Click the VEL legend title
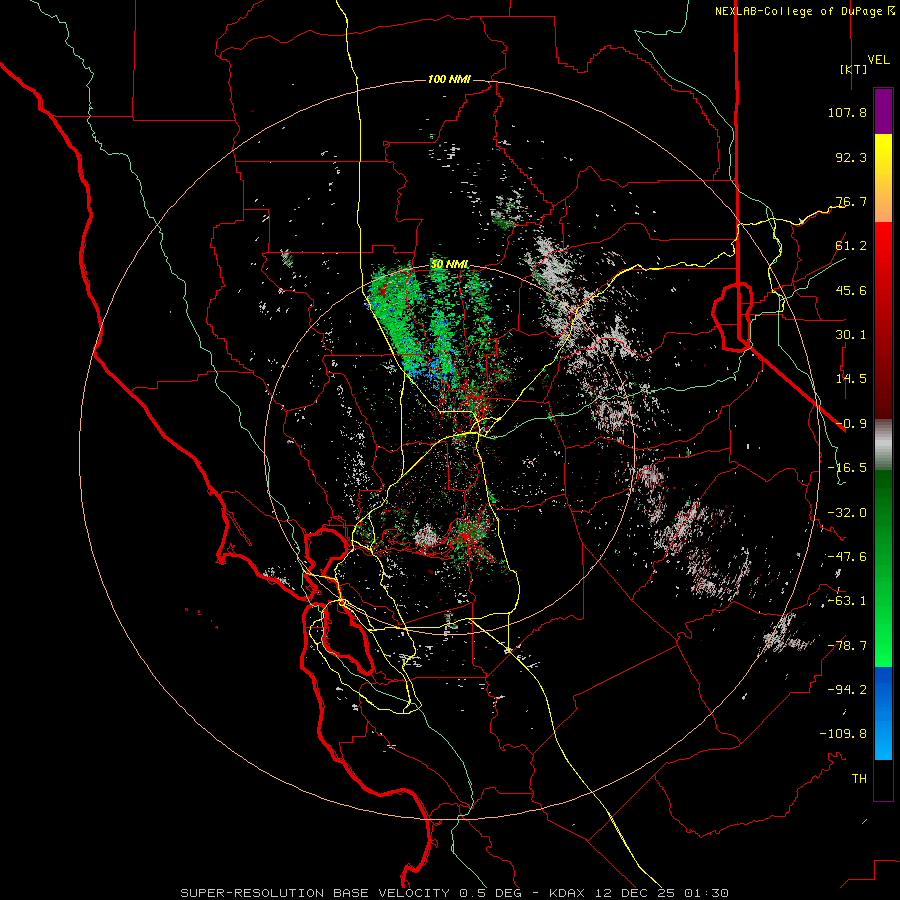The height and width of the screenshot is (900, 900). (878, 60)
